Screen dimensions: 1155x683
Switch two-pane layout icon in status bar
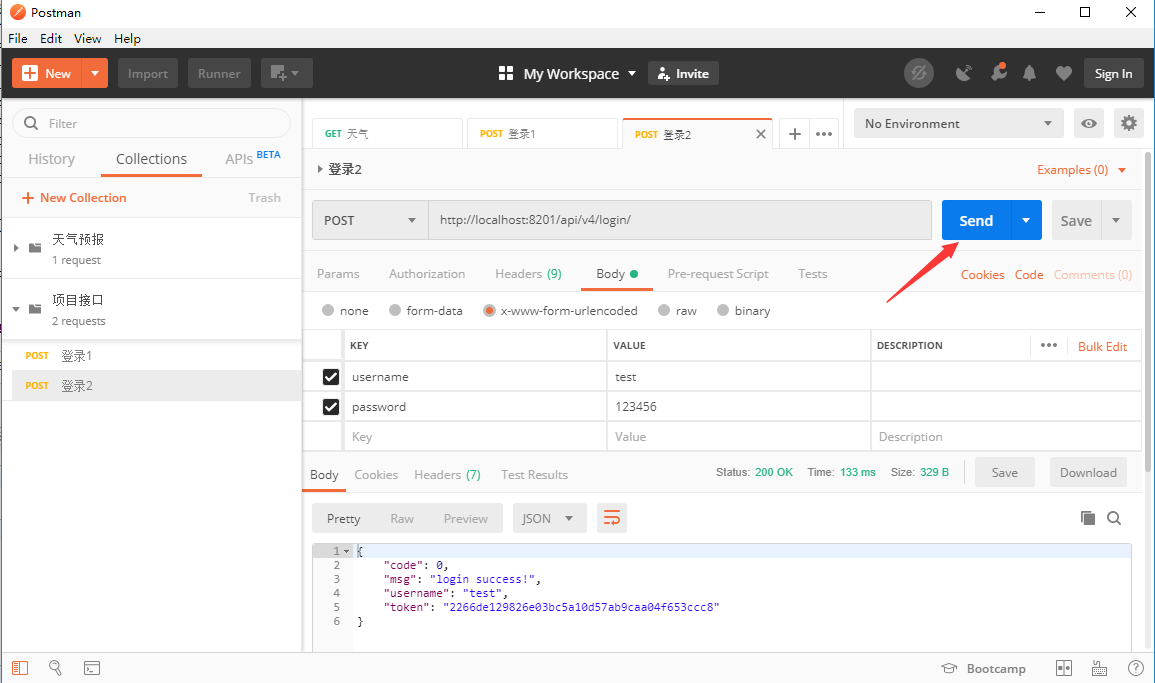click(1064, 668)
